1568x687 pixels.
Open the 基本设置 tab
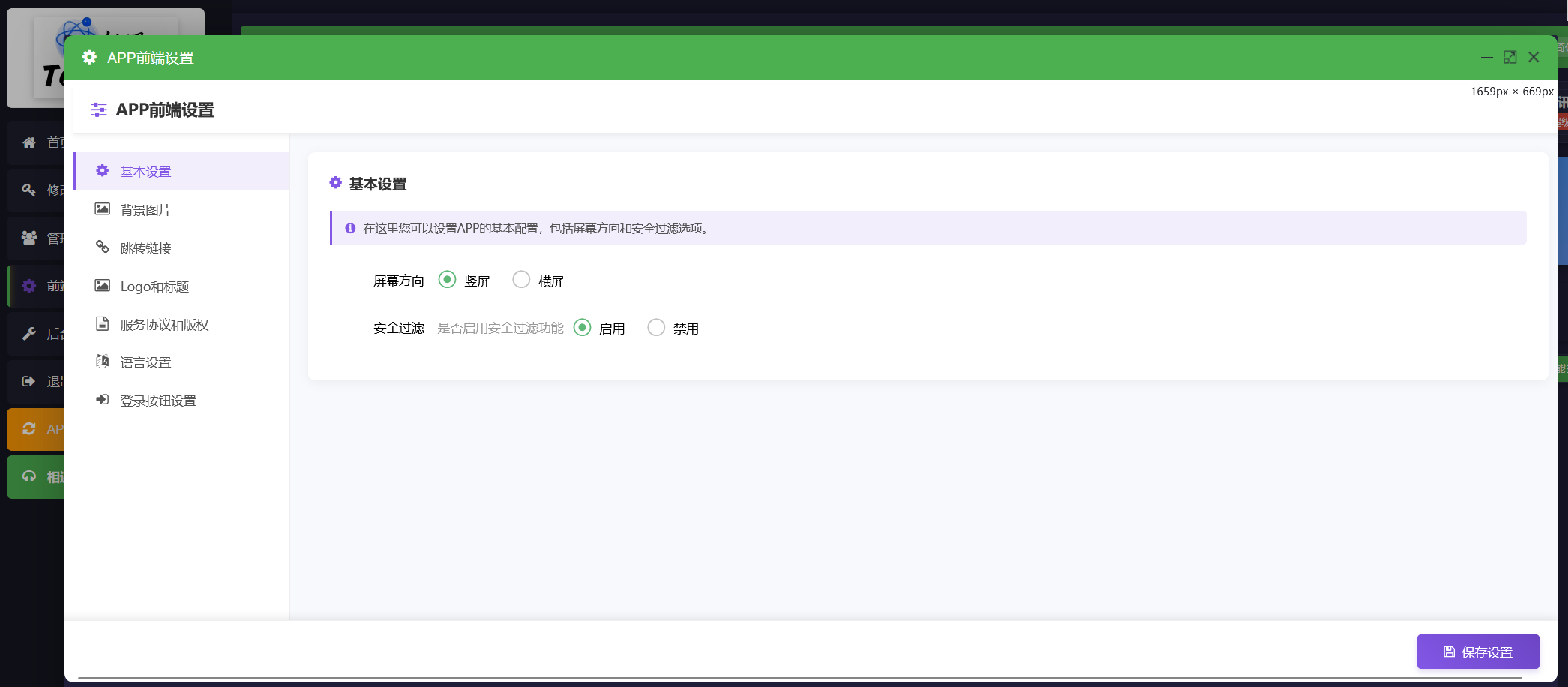146,172
